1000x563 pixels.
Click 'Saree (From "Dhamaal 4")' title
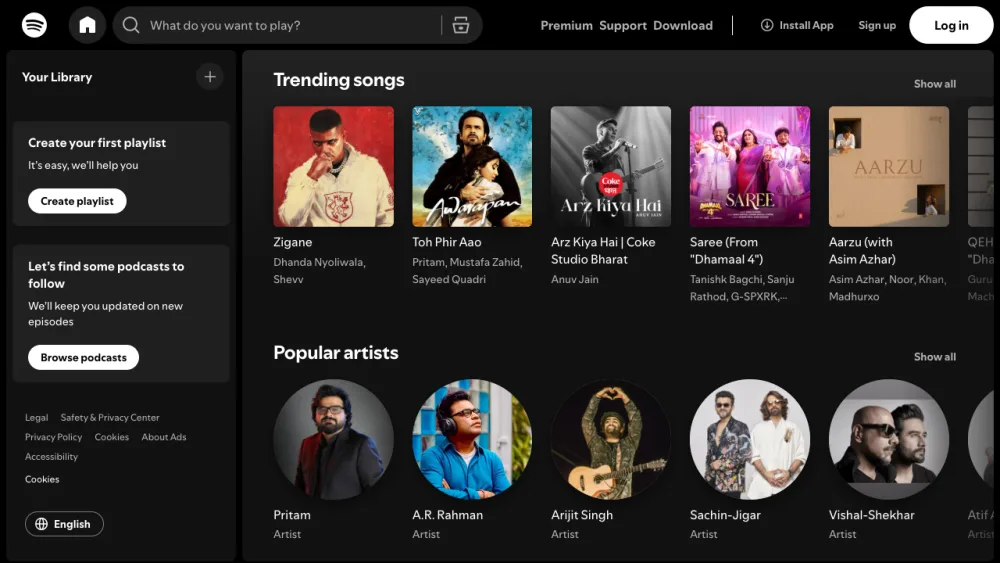(x=726, y=251)
